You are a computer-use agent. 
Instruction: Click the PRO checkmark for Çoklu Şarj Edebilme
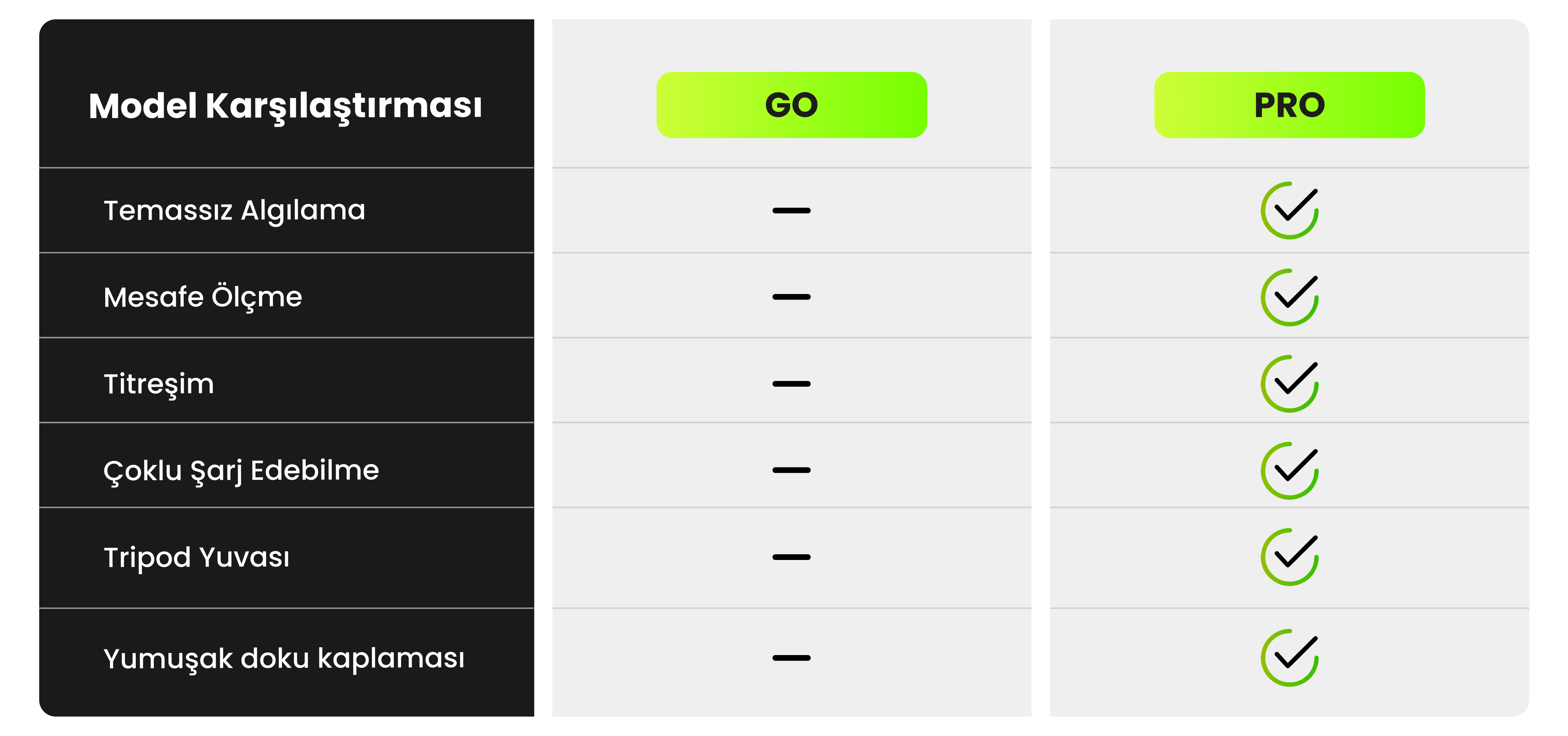tap(1289, 471)
